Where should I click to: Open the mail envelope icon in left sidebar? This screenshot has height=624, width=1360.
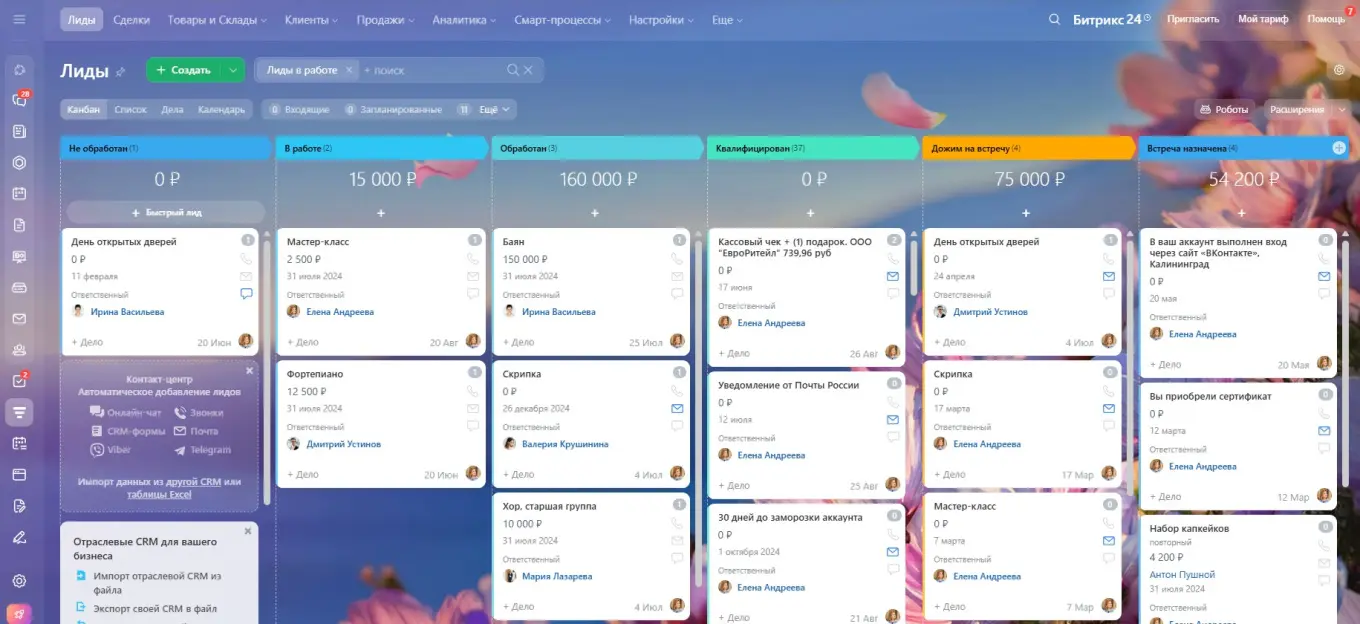(x=19, y=318)
